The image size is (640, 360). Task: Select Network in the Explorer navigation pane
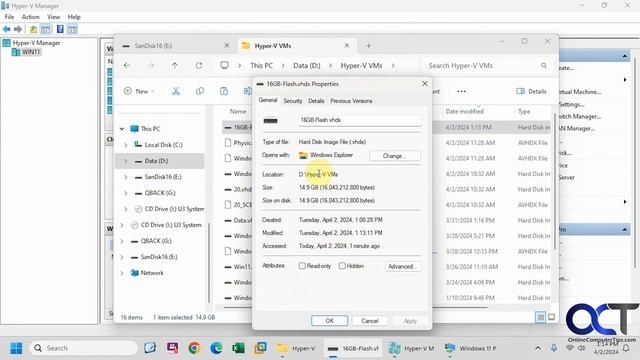coord(152,273)
